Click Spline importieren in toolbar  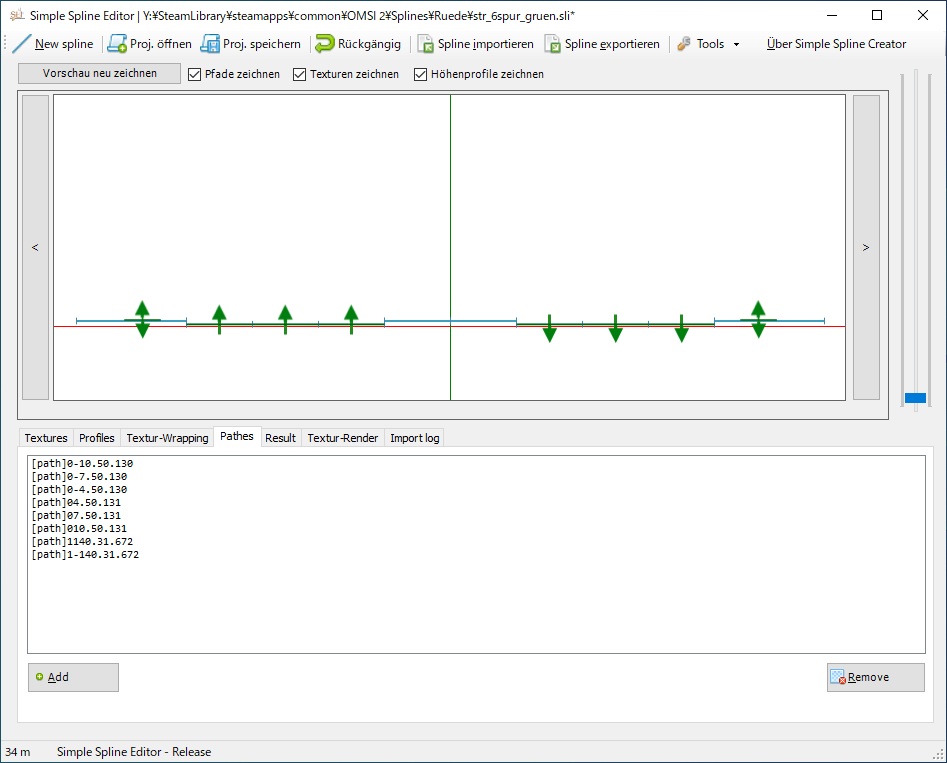(476, 44)
